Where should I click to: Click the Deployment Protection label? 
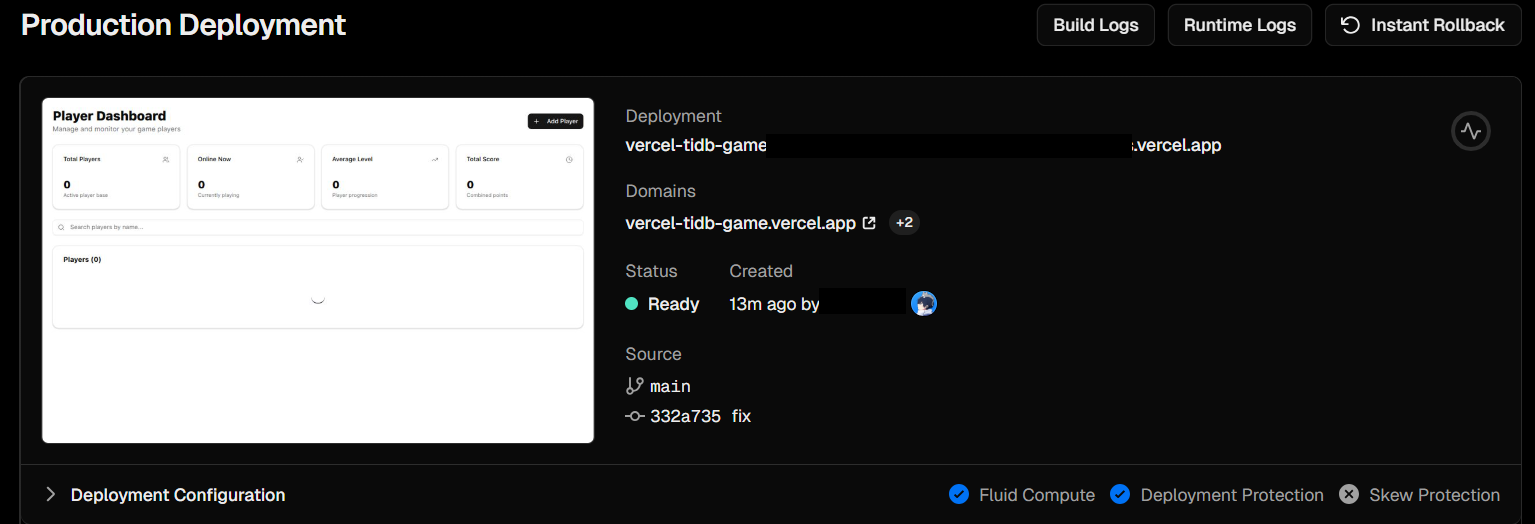pos(1232,495)
